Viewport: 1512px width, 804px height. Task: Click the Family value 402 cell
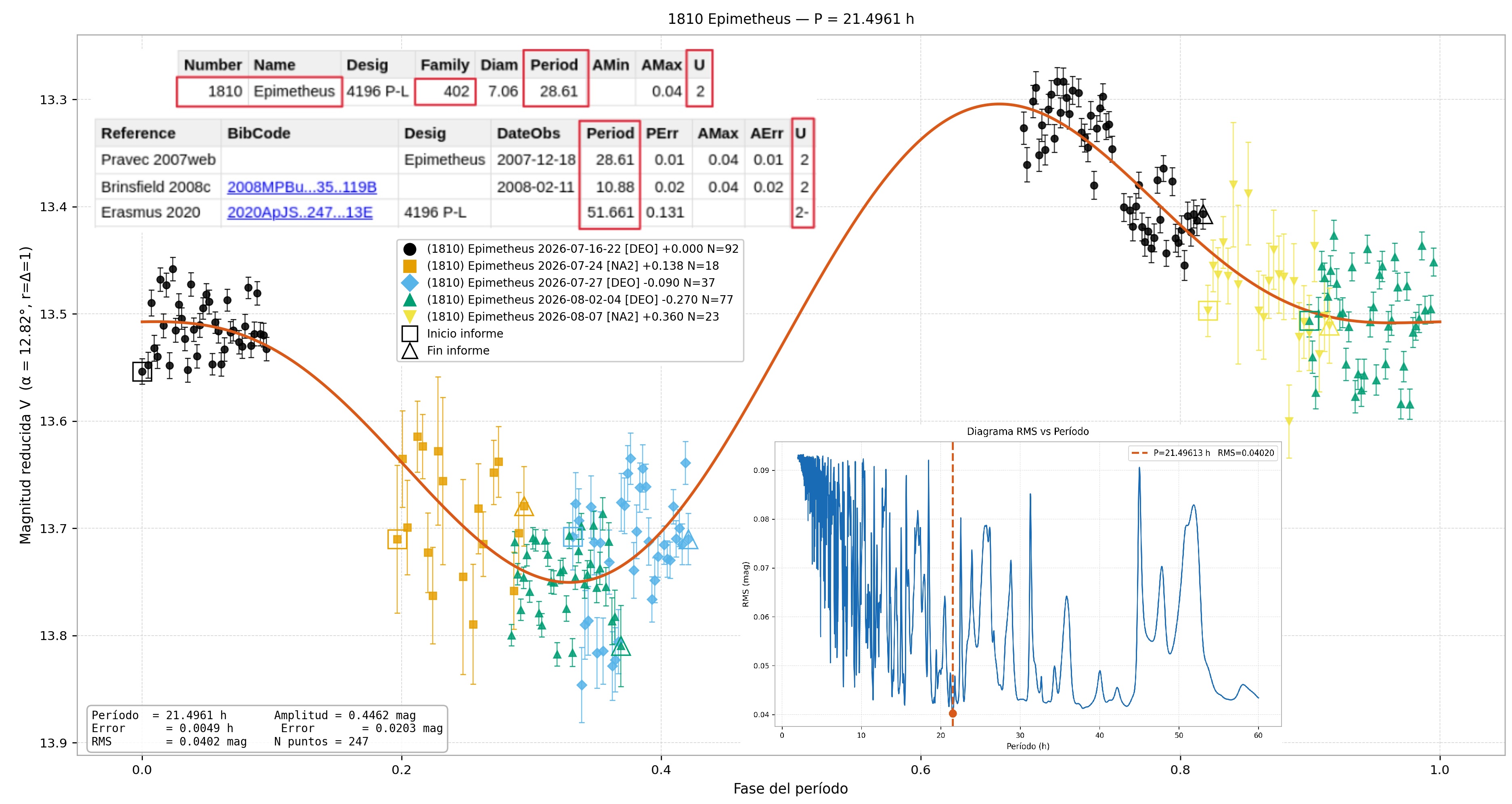pos(445,91)
